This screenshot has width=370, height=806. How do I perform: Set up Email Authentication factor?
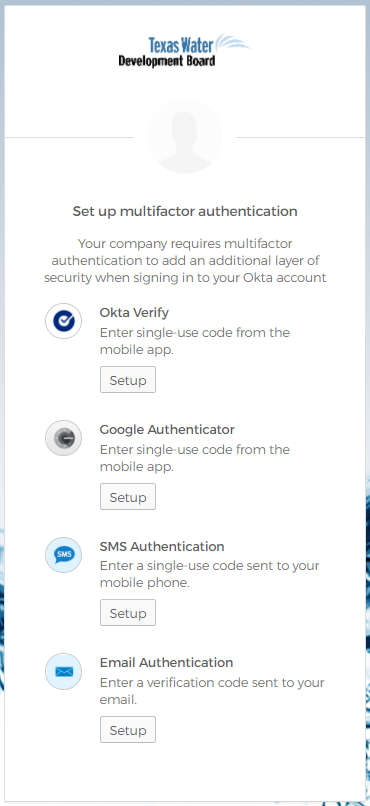pyautogui.click(x=128, y=730)
